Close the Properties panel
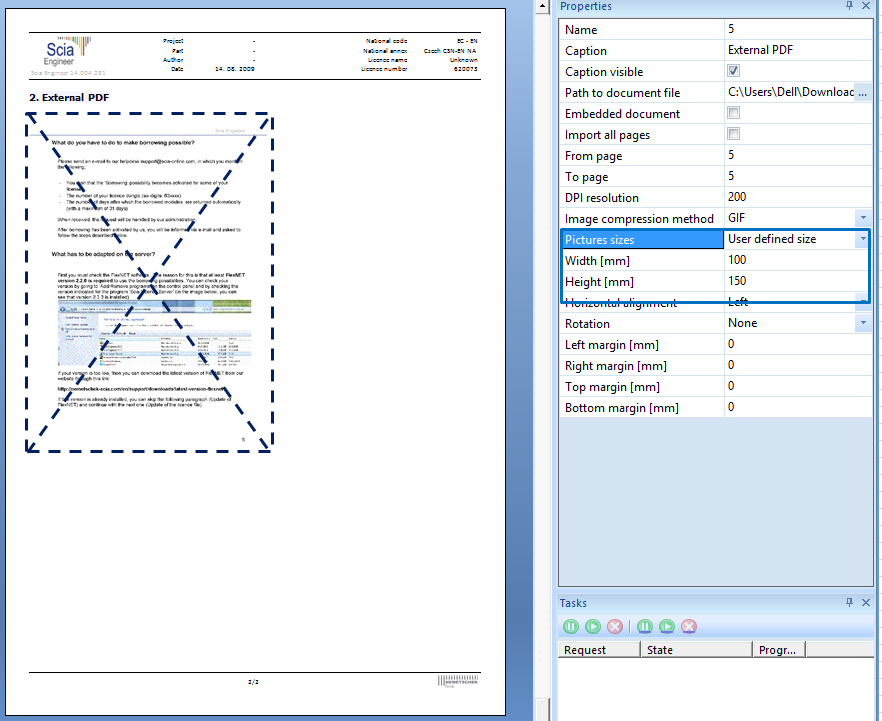Image resolution: width=882 pixels, height=721 pixels. 866,6
